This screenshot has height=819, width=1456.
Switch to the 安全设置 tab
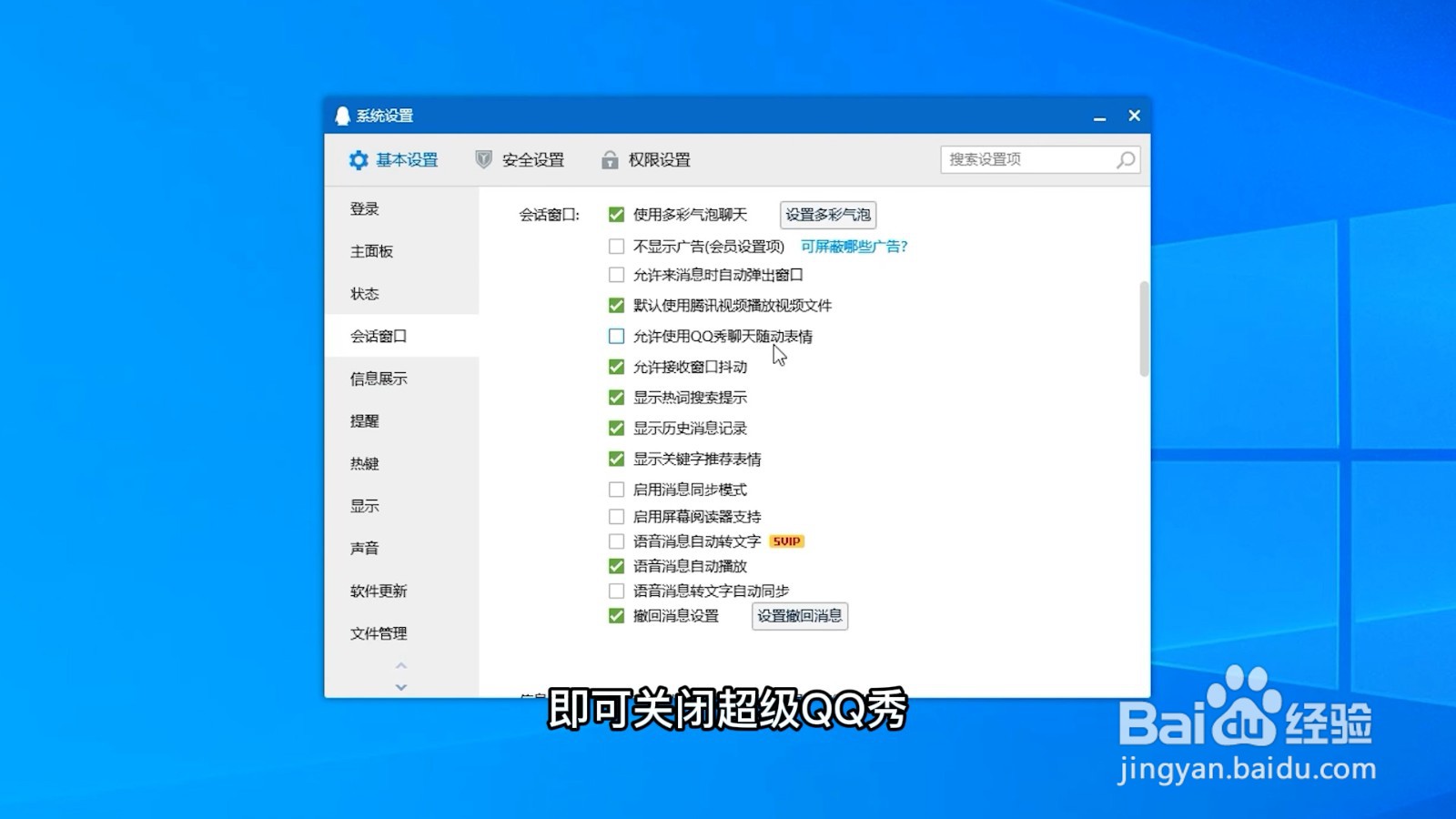click(x=520, y=160)
